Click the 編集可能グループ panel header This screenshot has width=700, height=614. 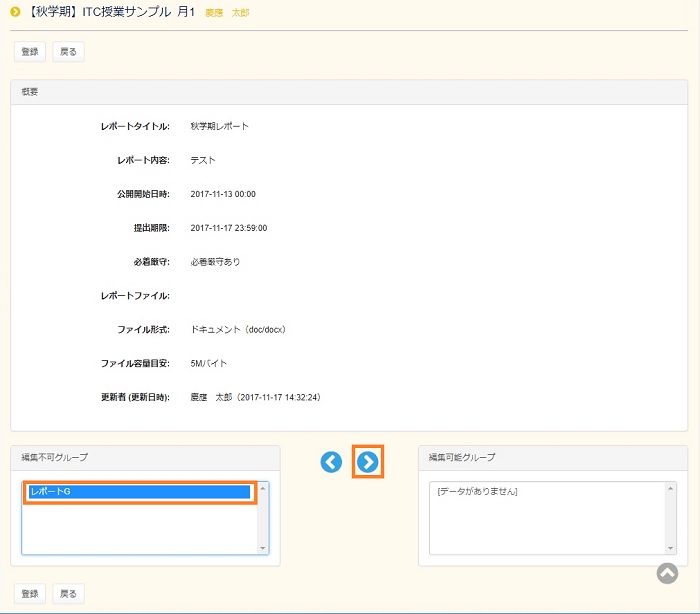point(553,457)
